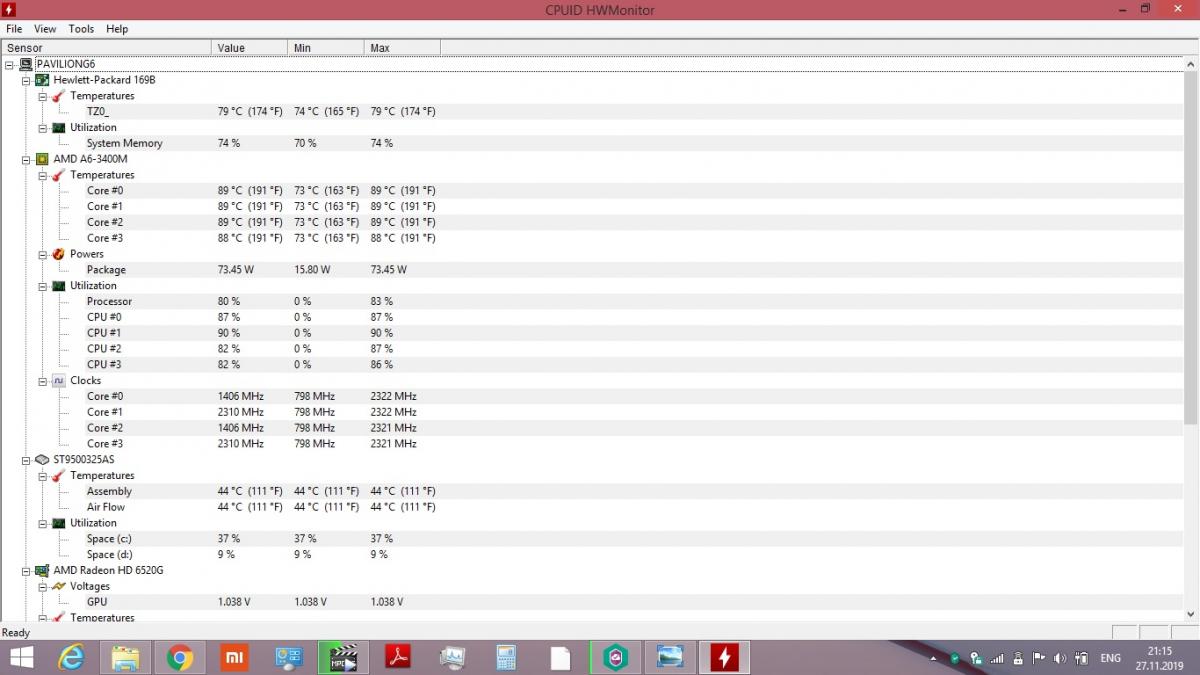The height and width of the screenshot is (675, 1200).
Task: Click the volume speaker tray icon
Action: 1060,658
